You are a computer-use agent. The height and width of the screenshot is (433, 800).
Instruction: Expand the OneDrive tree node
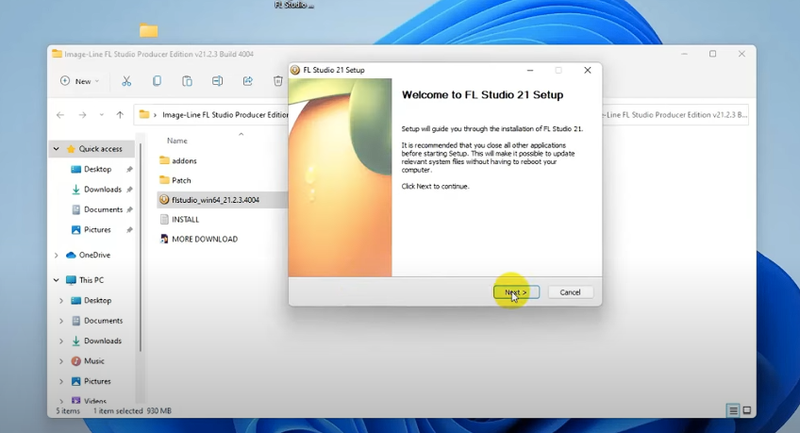click(56, 255)
